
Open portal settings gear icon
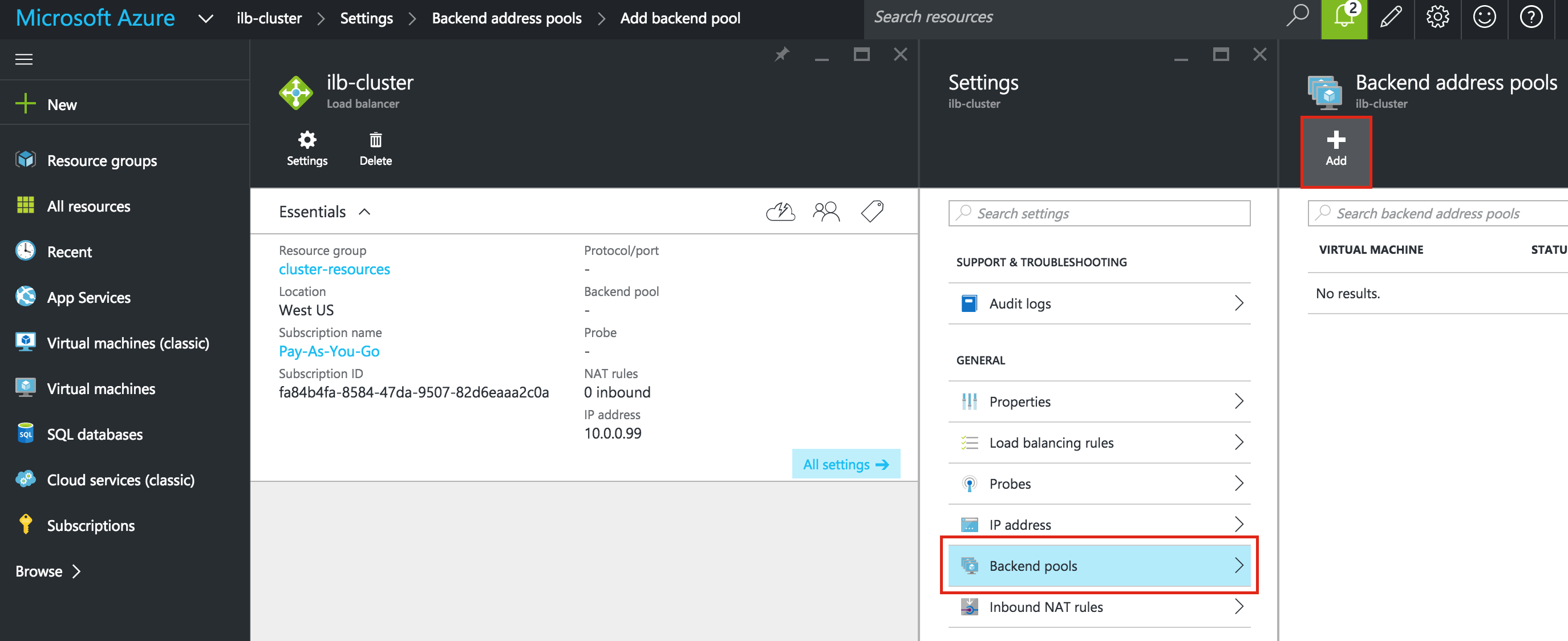coord(1437,18)
